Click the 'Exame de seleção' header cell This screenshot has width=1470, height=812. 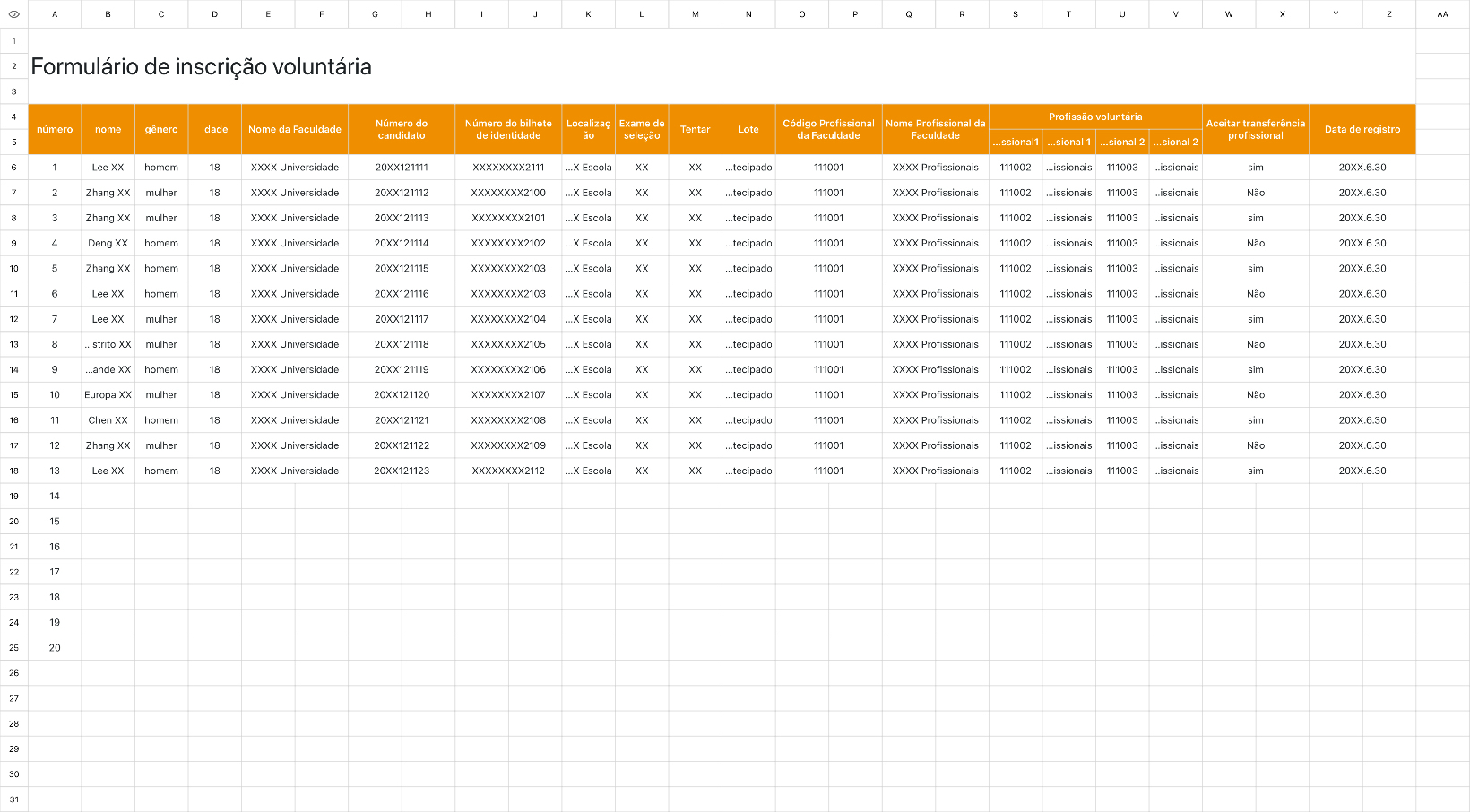[642, 130]
